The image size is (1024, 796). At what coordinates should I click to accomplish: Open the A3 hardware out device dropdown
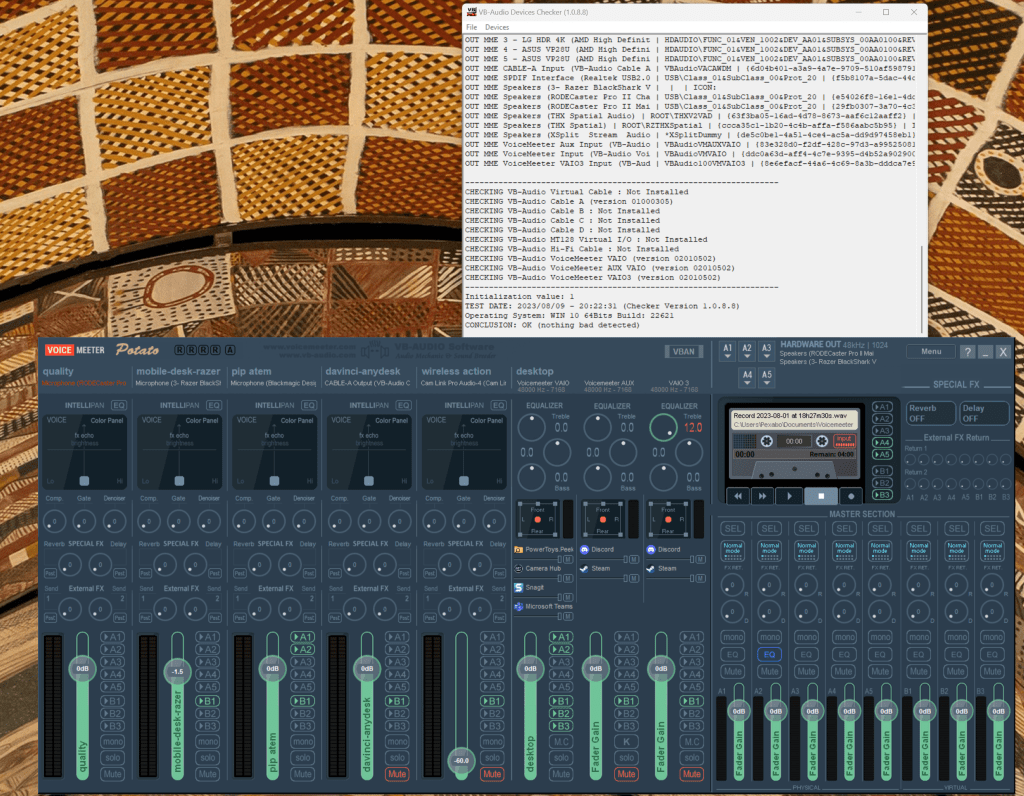767,351
